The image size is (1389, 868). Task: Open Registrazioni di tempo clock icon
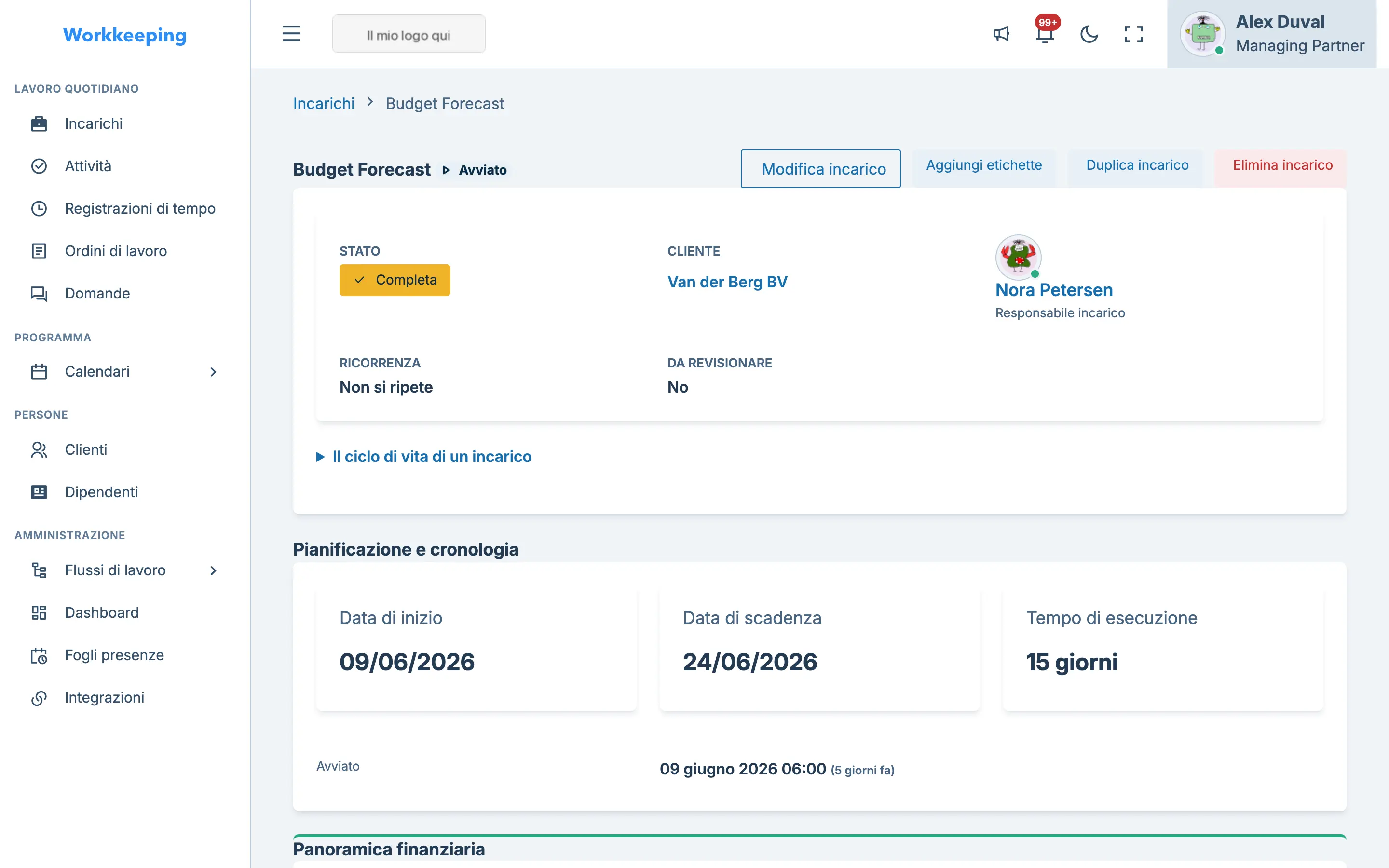coord(39,208)
